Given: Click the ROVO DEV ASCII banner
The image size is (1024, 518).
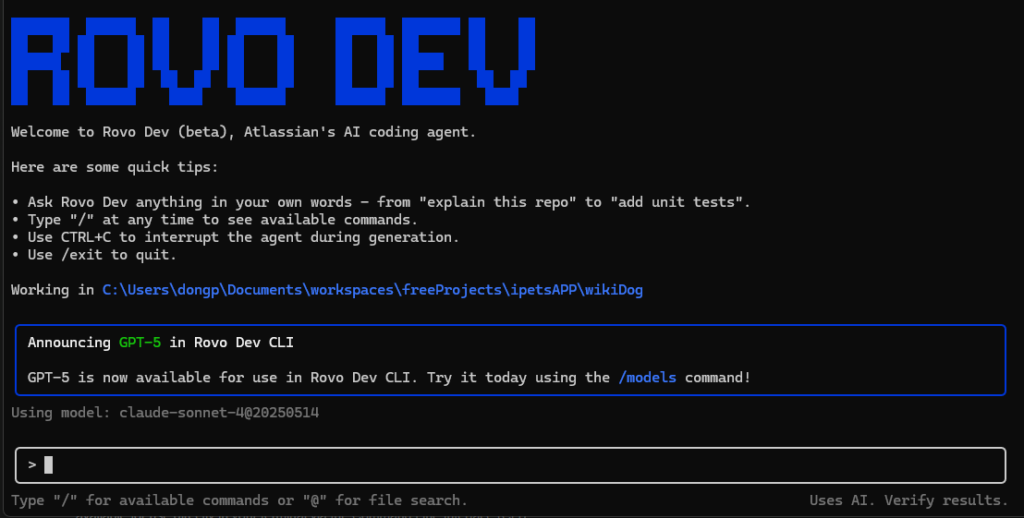Looking at the screenshot, I should pyautogui.click(x=273, y=61).
